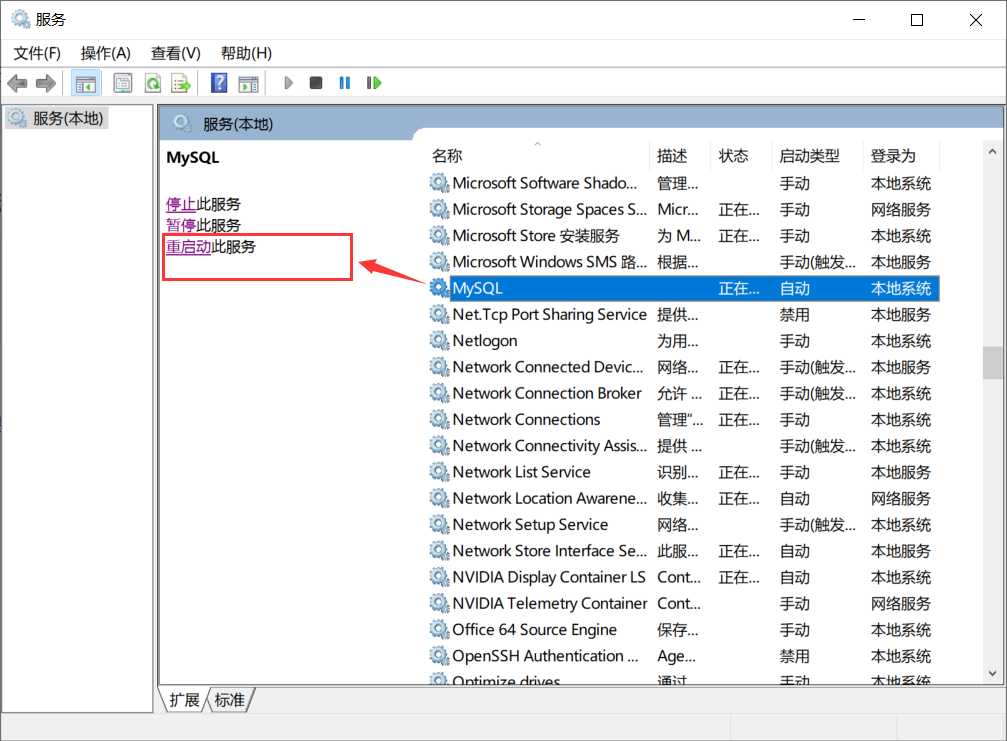This screenshot has width=1007, height=741.
Task: Click gear icon beside Office 64 Source Engine
Action: 439,629
